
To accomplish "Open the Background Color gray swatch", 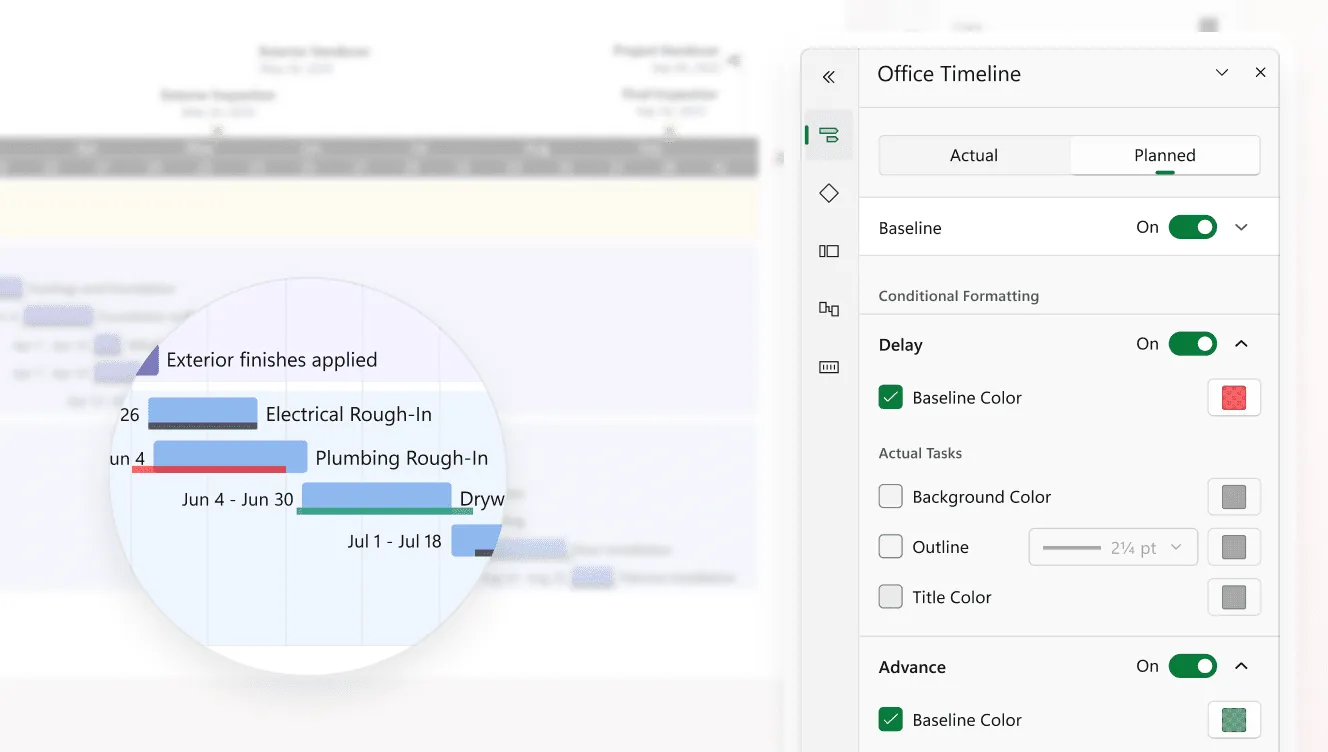I will 1234,496.
